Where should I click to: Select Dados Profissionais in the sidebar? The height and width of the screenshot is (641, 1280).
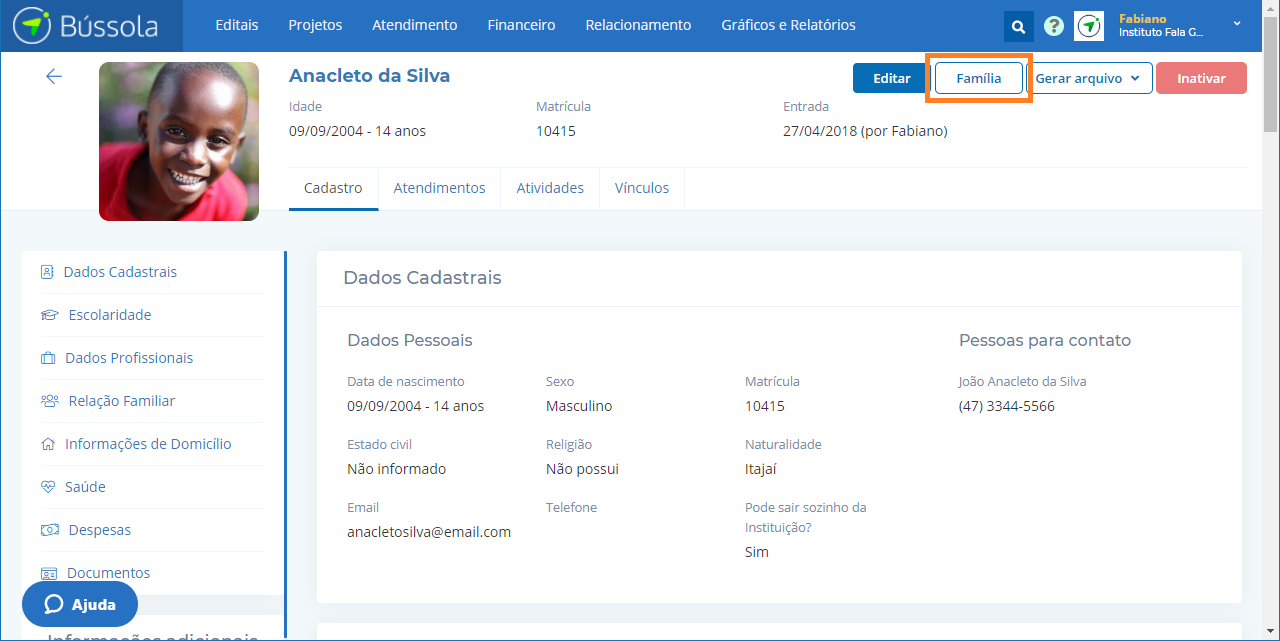point(129,358)
